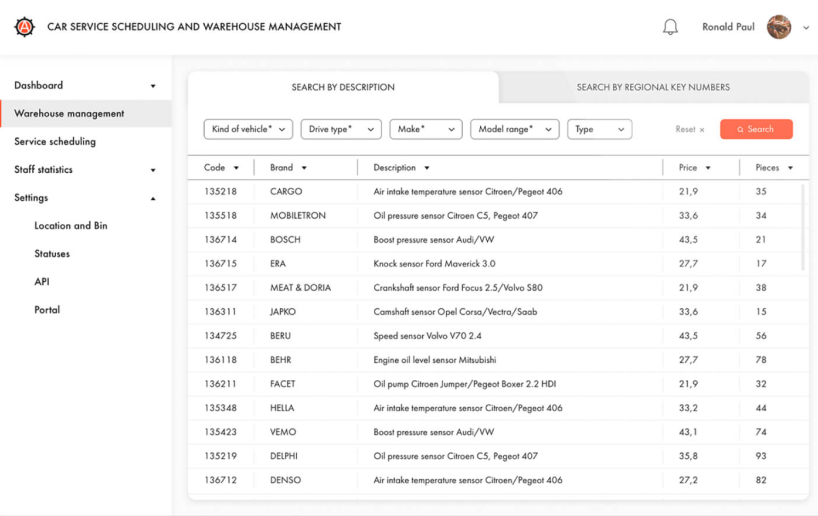The width and height of the screenshot is (818, 516).
Task: Click pieces value 93
Action: pos(761,456)
